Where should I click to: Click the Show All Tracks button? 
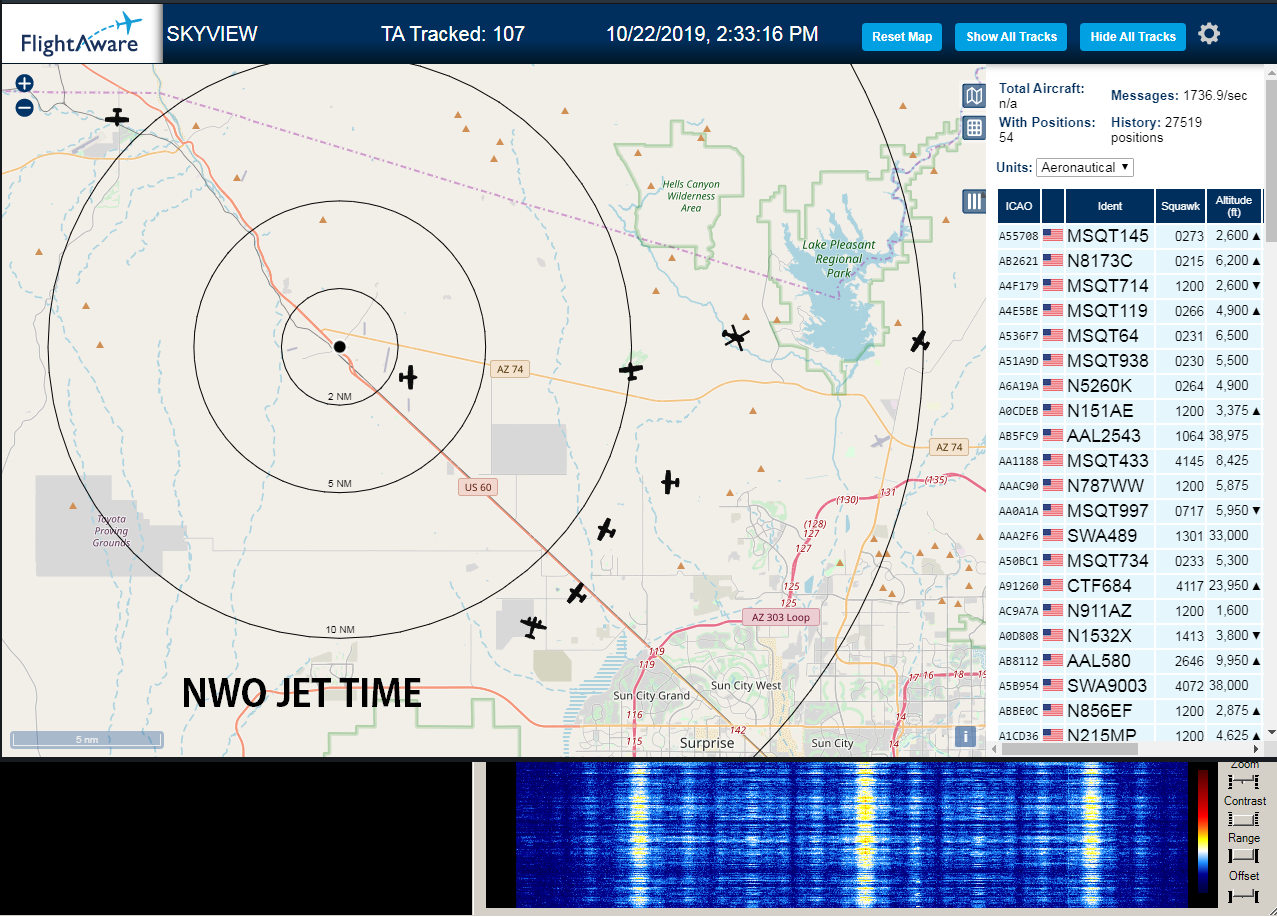1011,37
